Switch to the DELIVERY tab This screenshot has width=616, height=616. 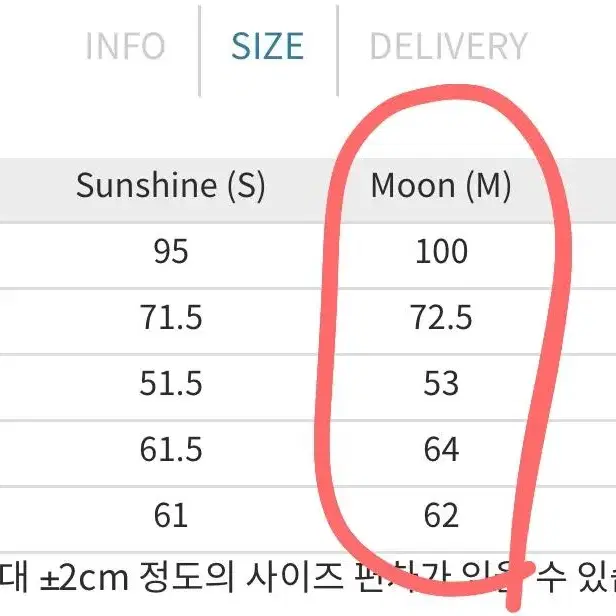[448, 46]
